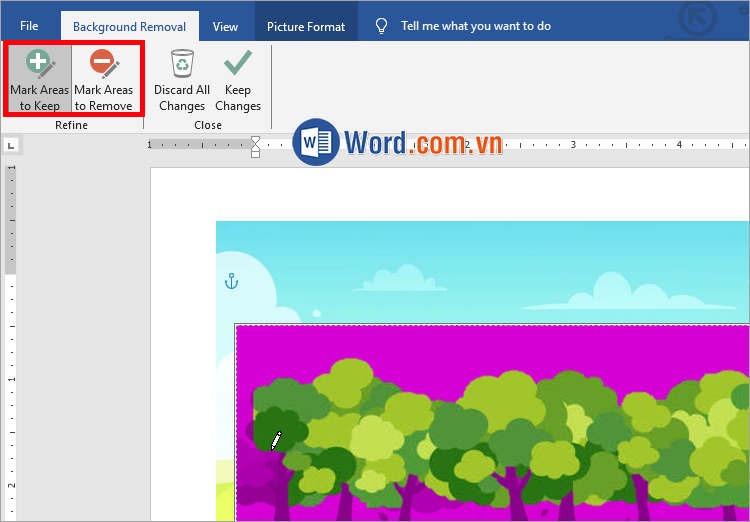Viewport: 750px width, 522px height.
Task: Open the View tab
Action: [x=225, y=26]
